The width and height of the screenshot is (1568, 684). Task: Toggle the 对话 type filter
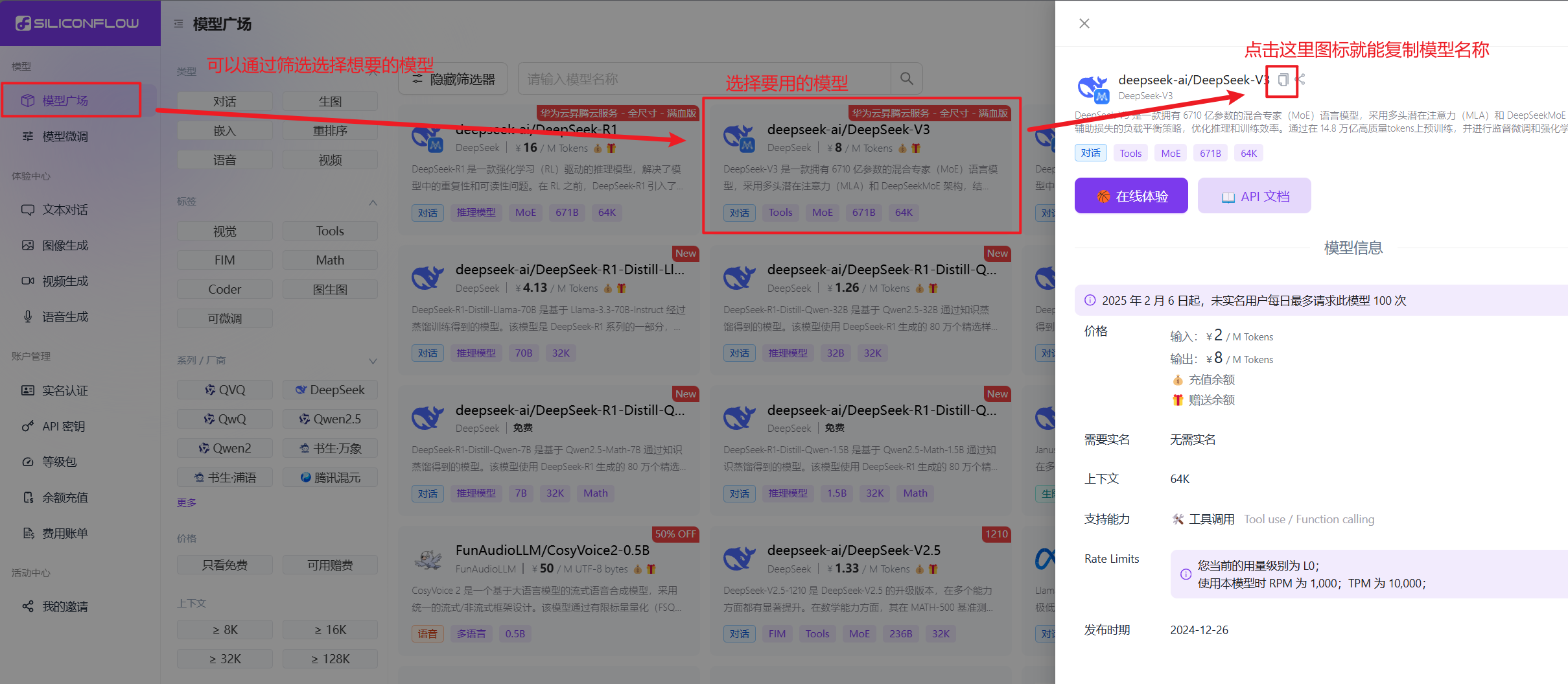(225, 102)
